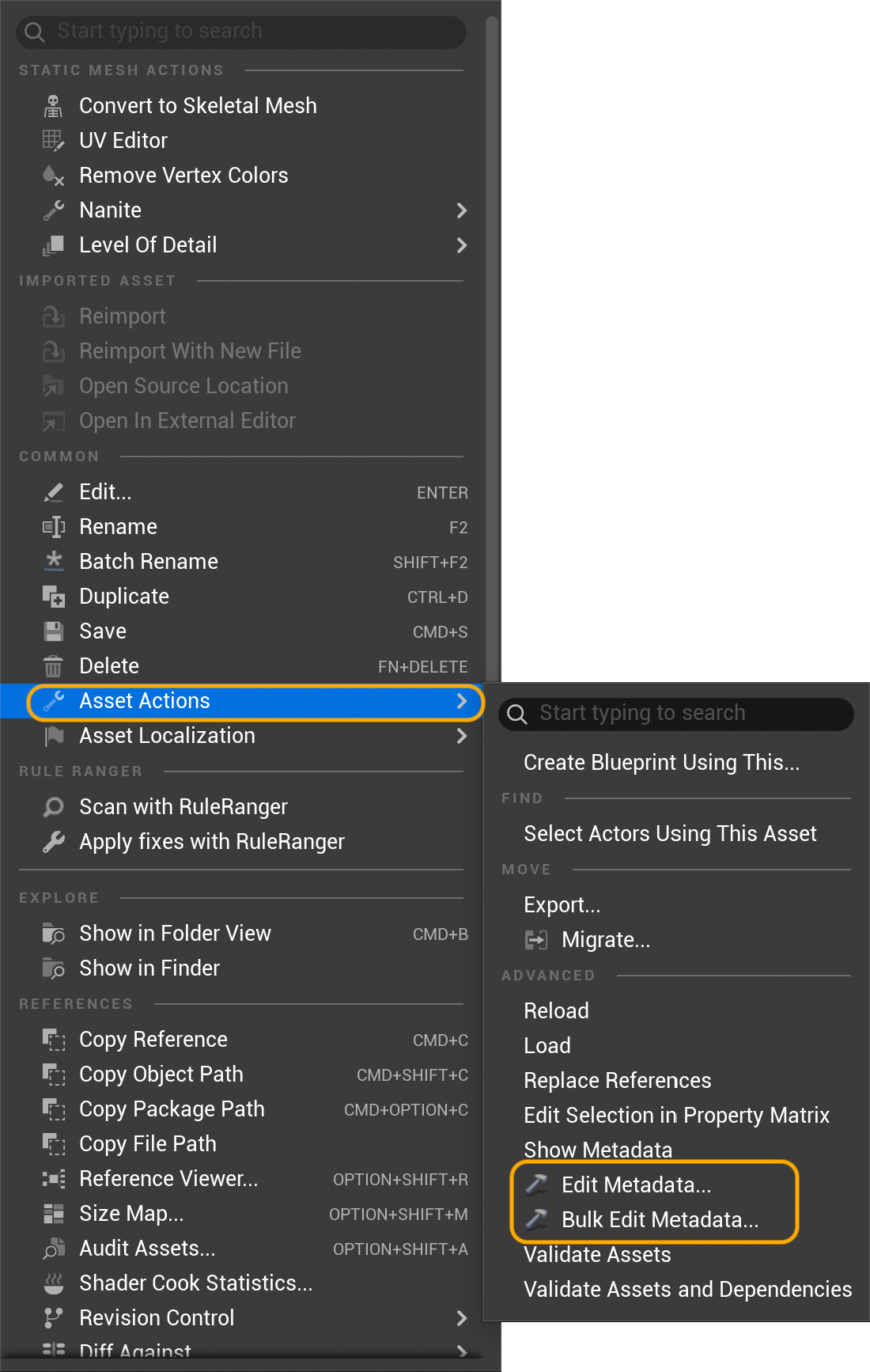Click the Show in Finder icon
Viewport: 870px width, 1372px height.
click(x=53, y=968)
